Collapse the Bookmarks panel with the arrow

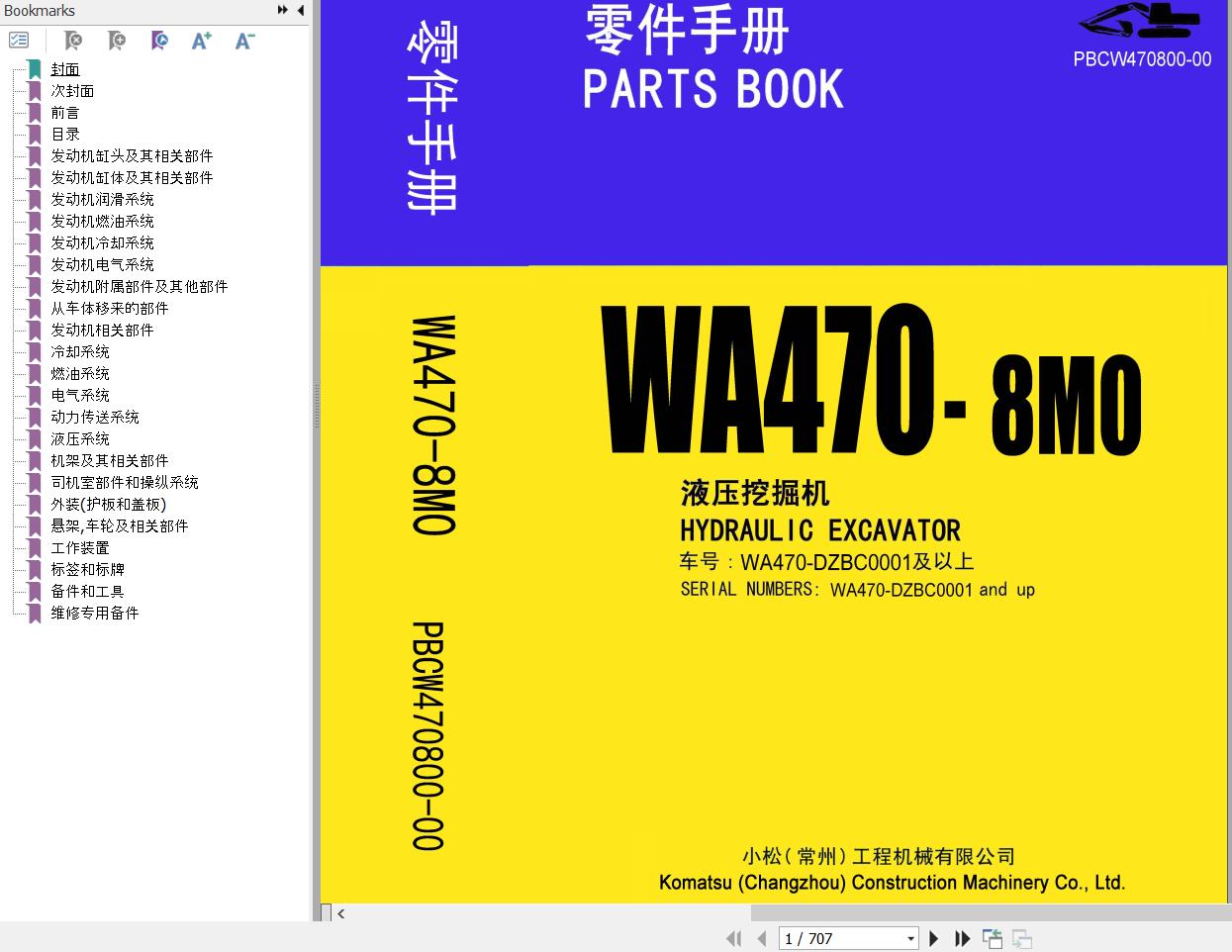tap(300, 10)
